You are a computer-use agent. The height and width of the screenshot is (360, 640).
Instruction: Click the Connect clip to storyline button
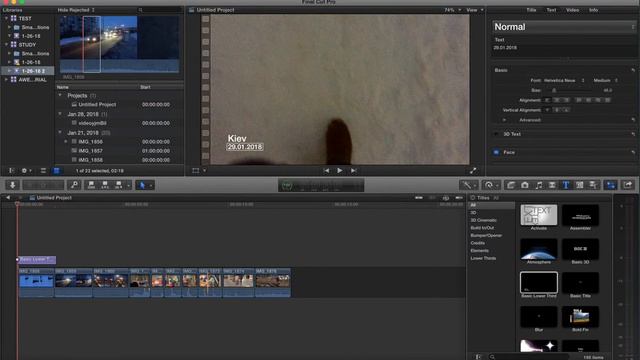tap(91, 185)
